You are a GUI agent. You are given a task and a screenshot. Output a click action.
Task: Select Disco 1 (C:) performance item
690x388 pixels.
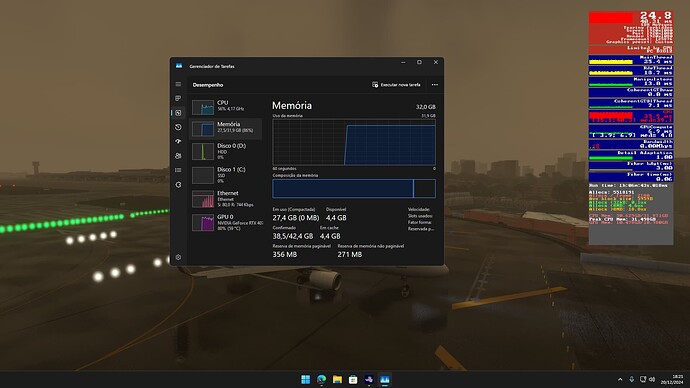coord(226,175)
